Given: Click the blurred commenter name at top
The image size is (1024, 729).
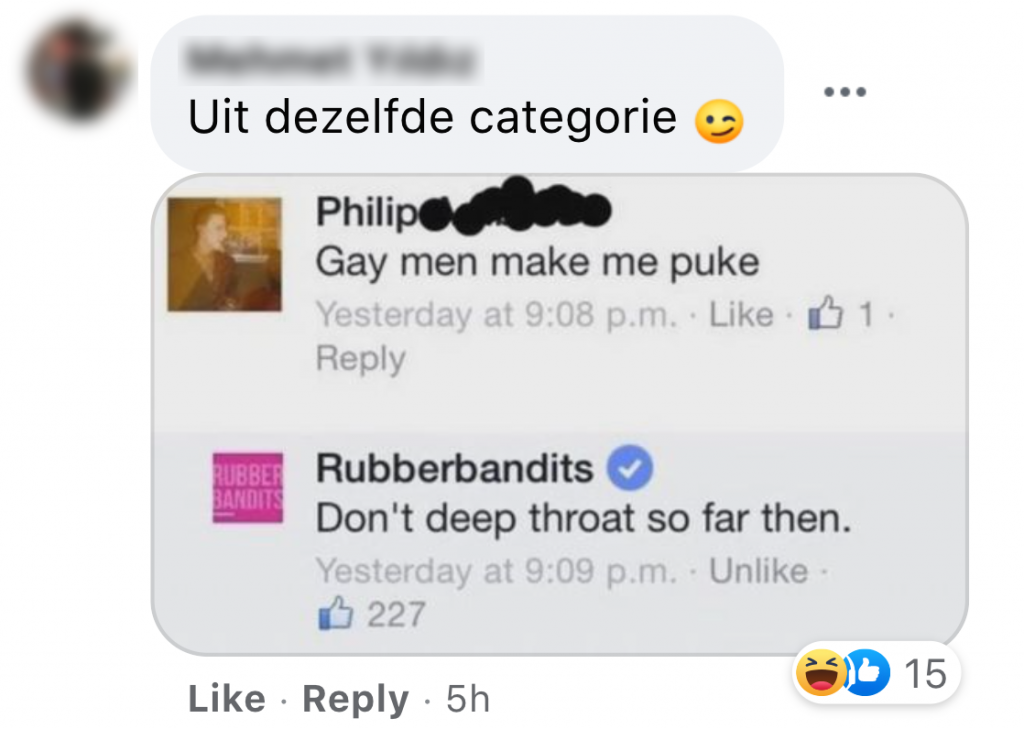Looking at the screenshot, I should click(x=330, y=60).
